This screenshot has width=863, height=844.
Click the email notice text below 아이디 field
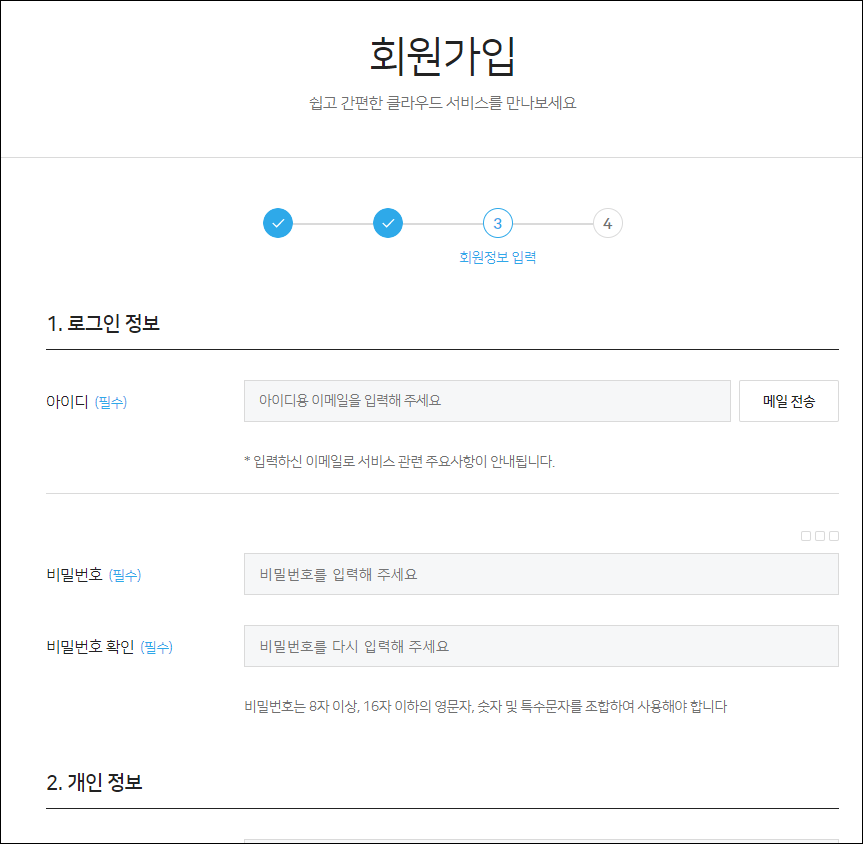coord(400,461)
